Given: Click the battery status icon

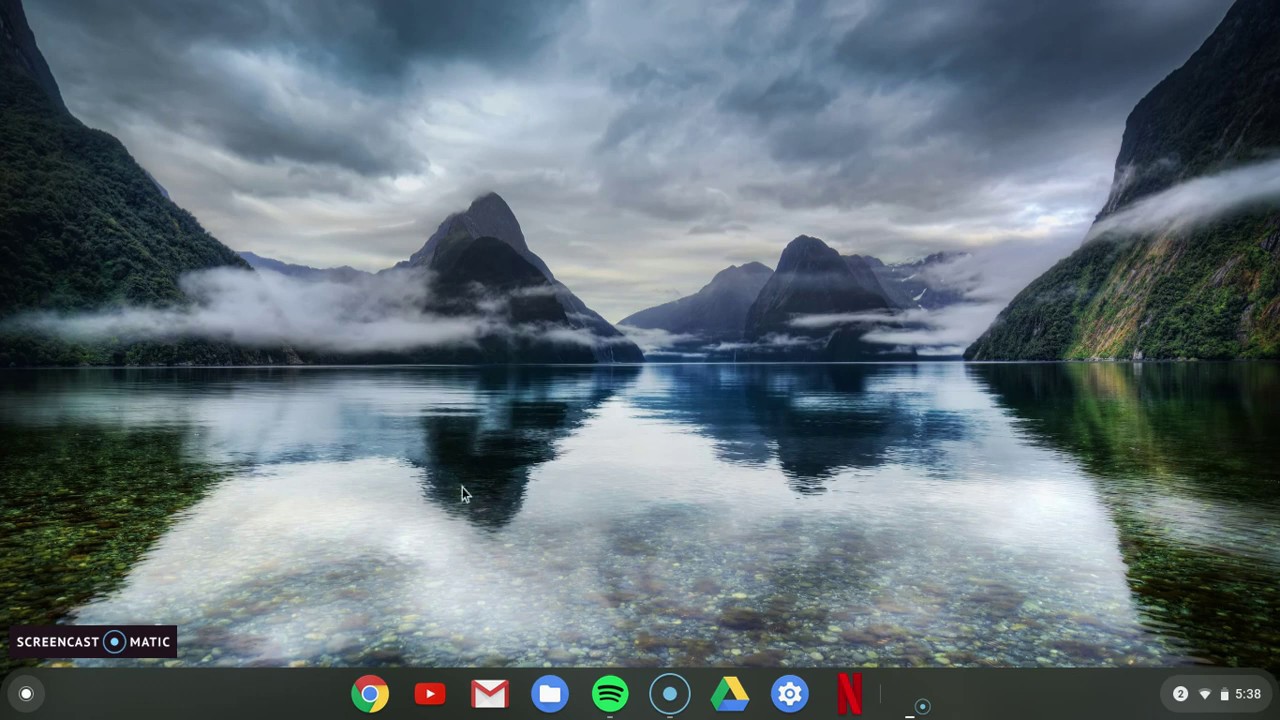Looking at the screenshot, I should tap(1224, 694).
